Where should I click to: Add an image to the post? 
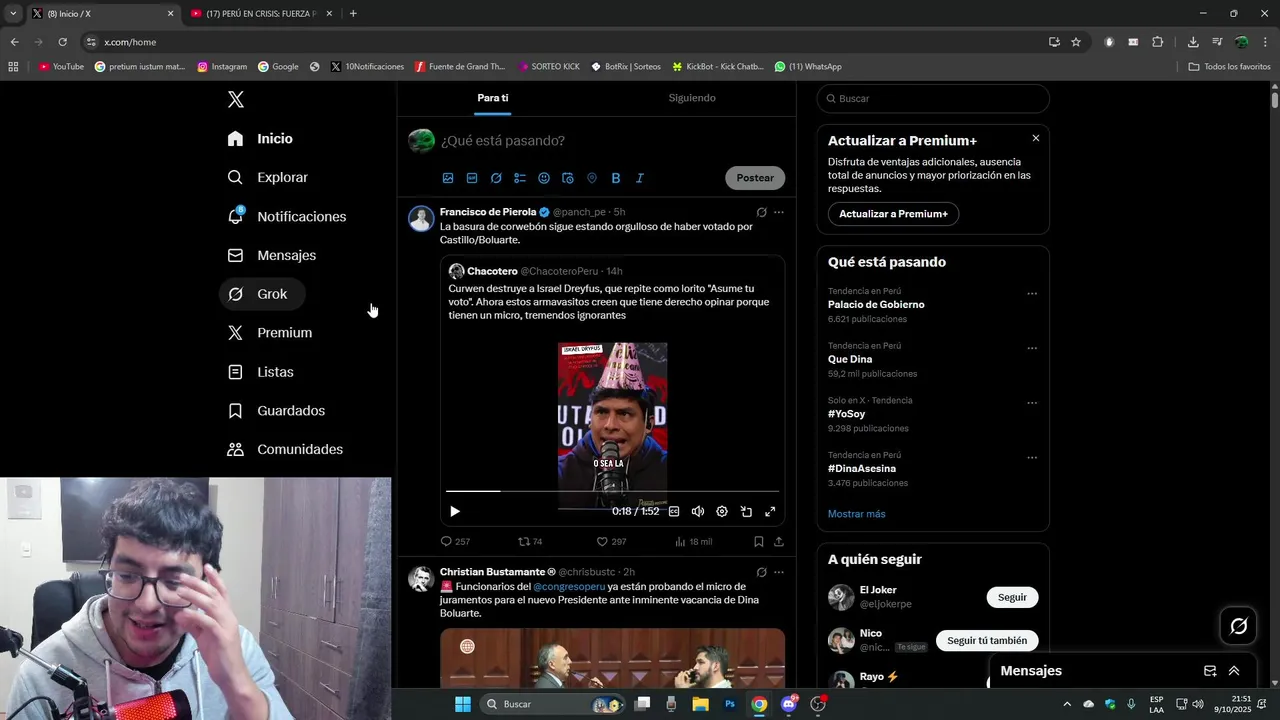click(x=448, y=178)
